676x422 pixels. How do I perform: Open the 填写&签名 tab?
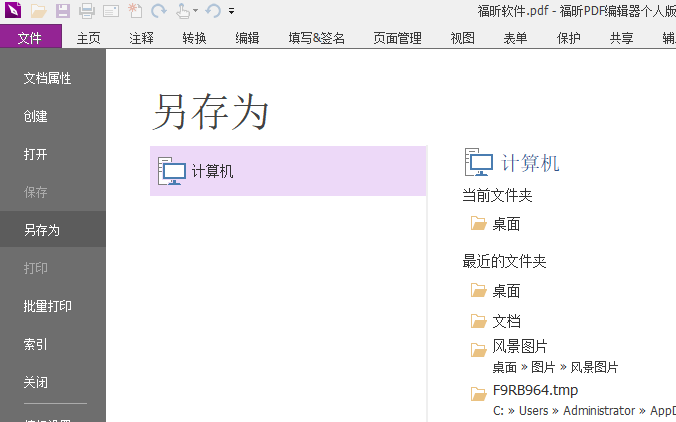317,38
